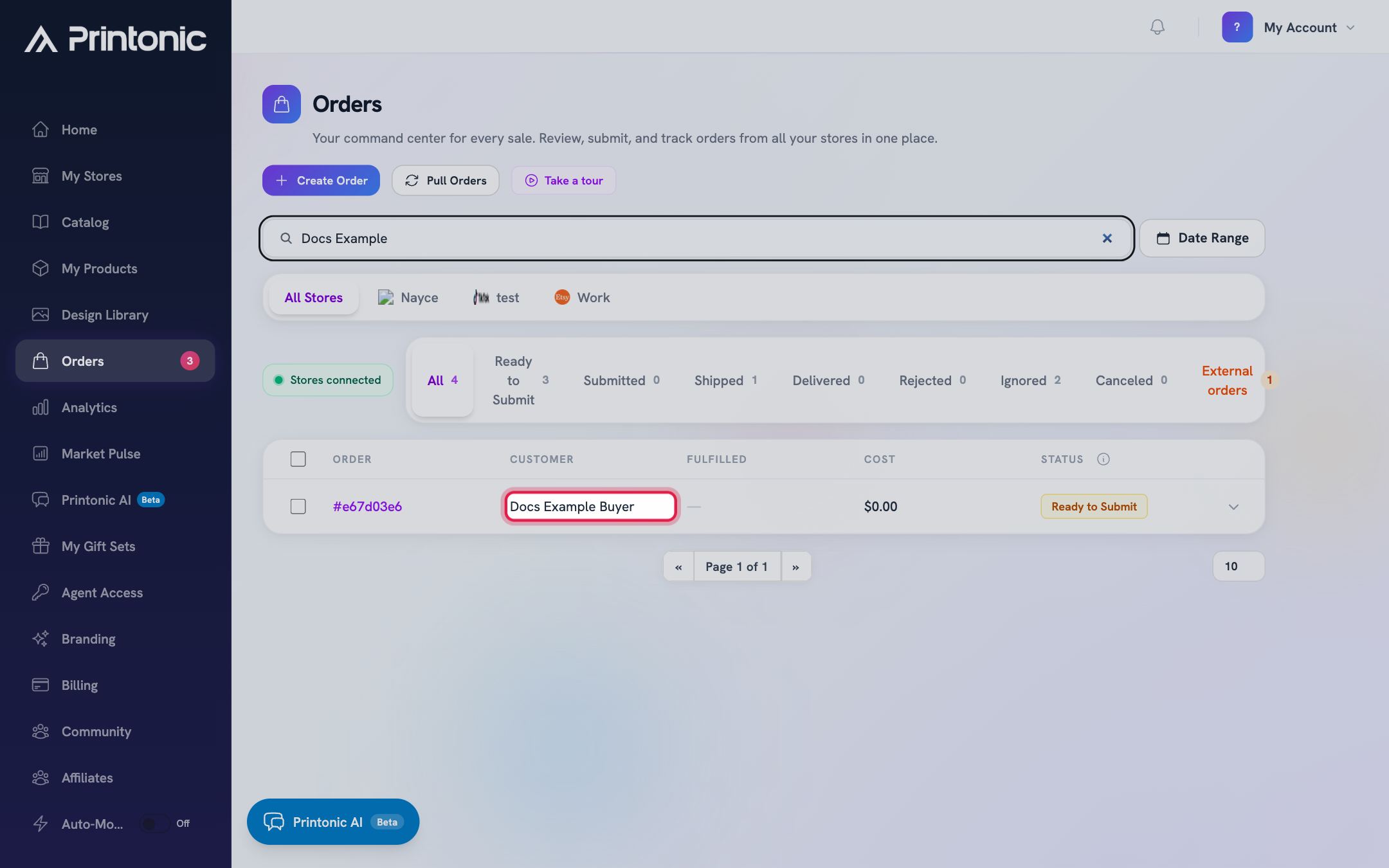Click into the Docs Example search field
Image resolution: width=1389 pixels, height=868 pixels.
pyautogui.click(x=696, y=239)
